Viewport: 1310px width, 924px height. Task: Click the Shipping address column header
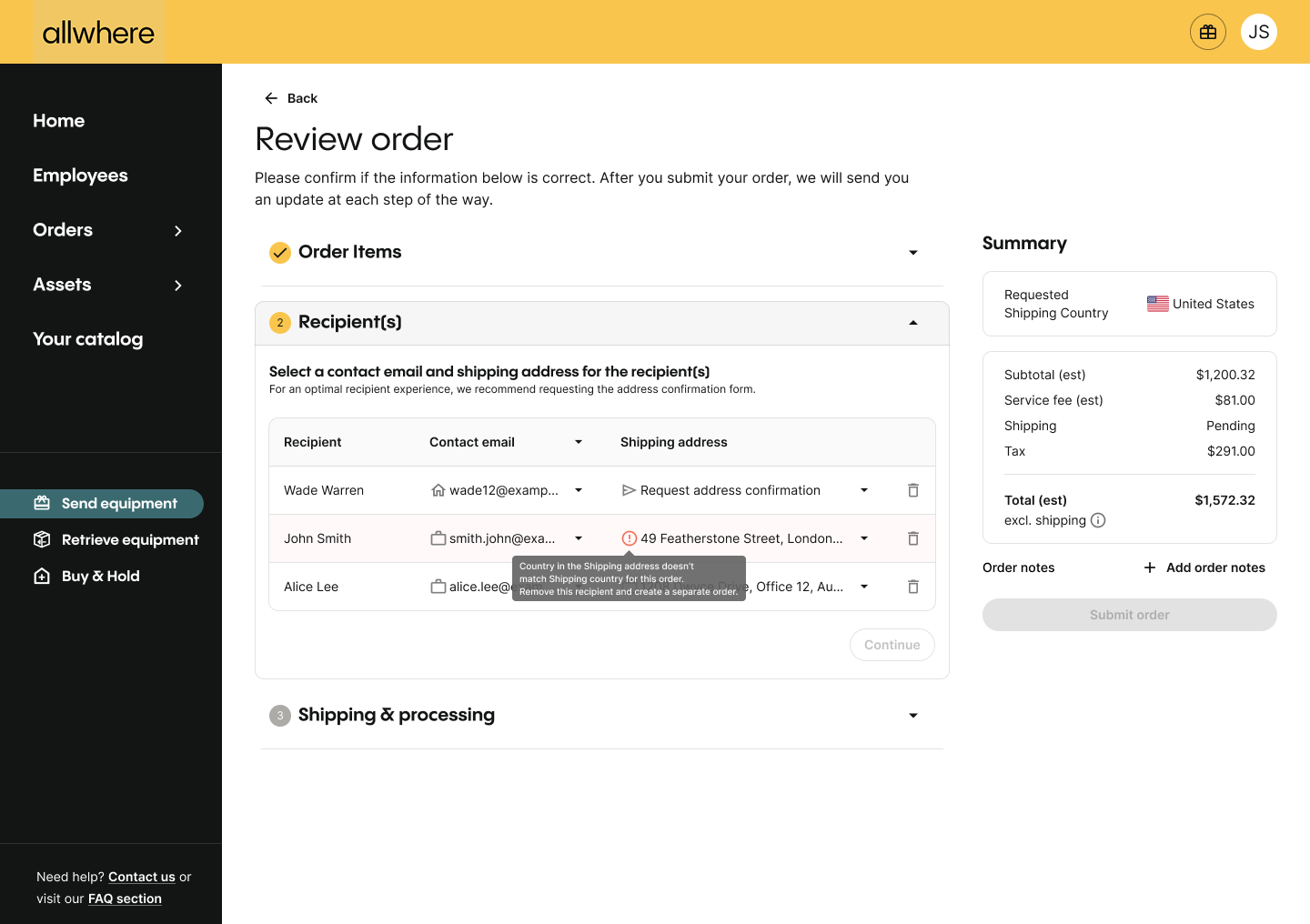point(674,442)
